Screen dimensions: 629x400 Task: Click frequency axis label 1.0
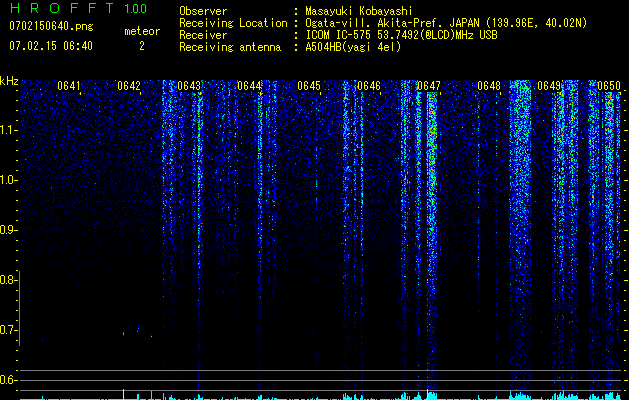click(x=9, y=180)
